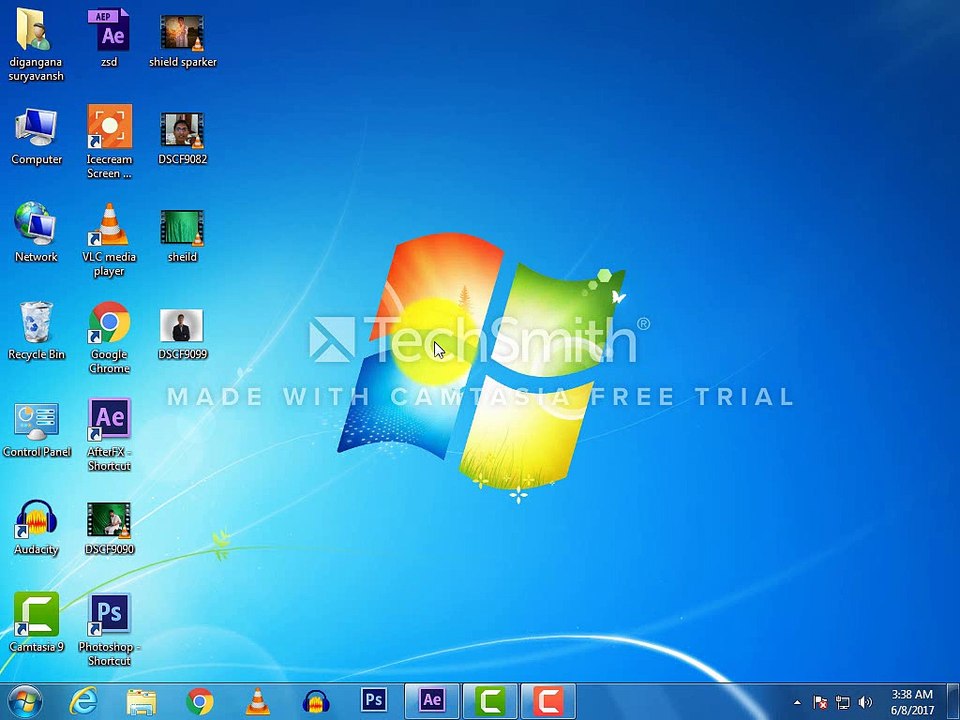Select the shield sparker video file
This screenshot has height=720, width=960.
click(x=182, y=40)
